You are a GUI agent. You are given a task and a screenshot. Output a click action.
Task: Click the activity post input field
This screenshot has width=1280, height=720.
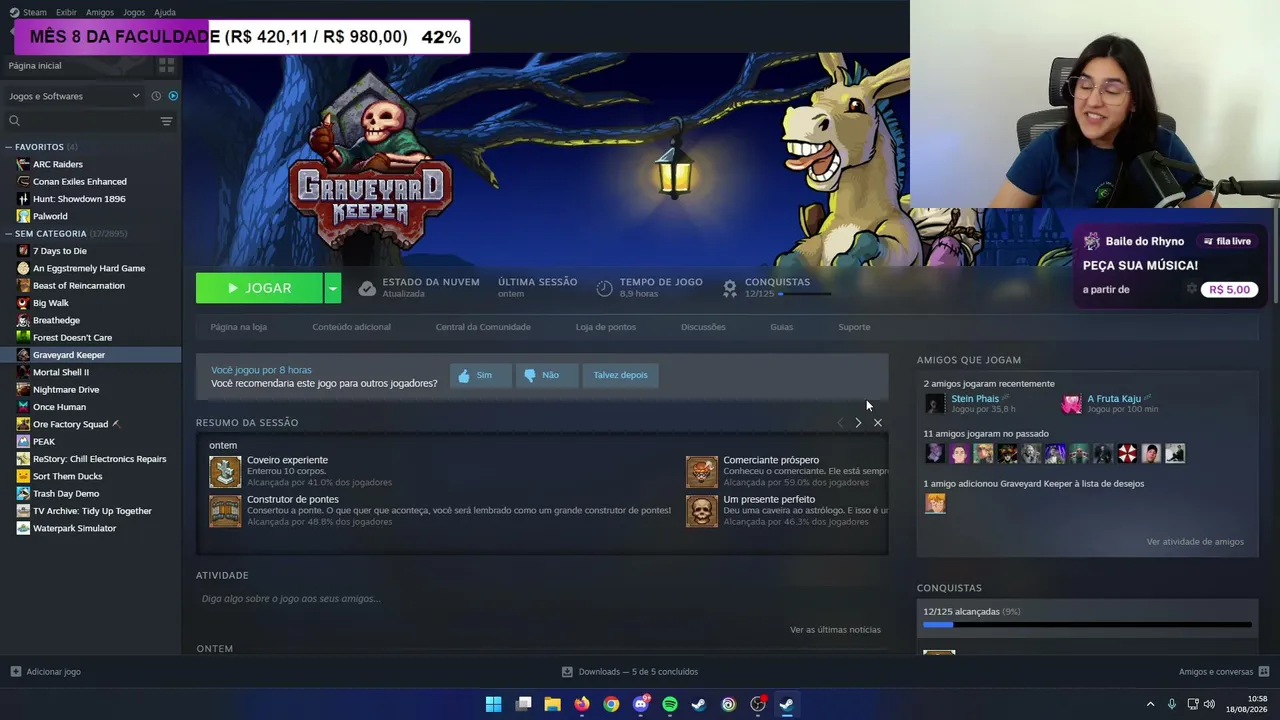pos(541,599)
